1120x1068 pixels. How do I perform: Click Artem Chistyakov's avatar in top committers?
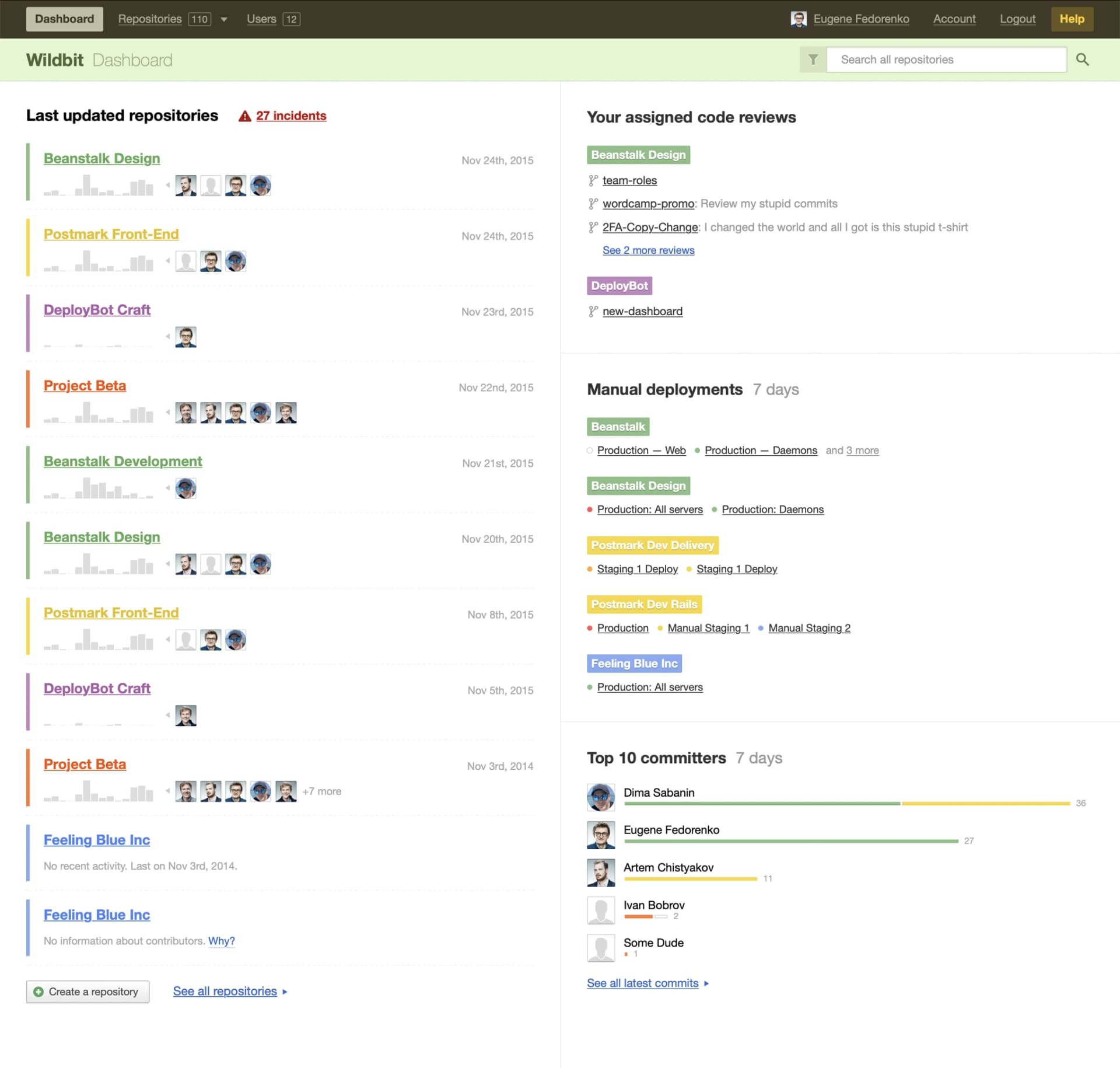point(601,872)
